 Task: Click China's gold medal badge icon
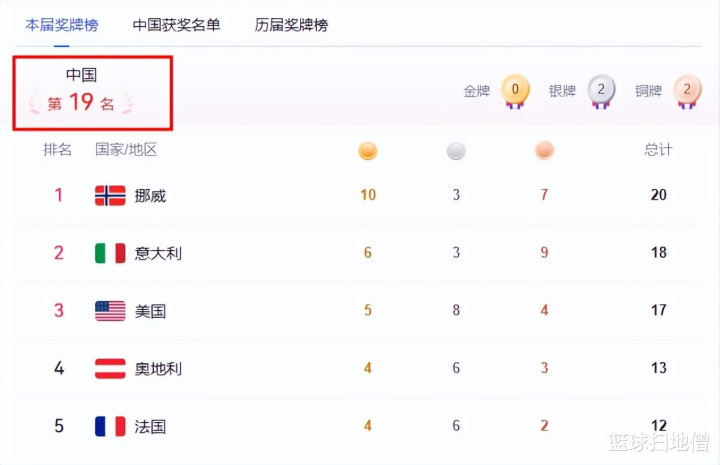click(515, 90)
